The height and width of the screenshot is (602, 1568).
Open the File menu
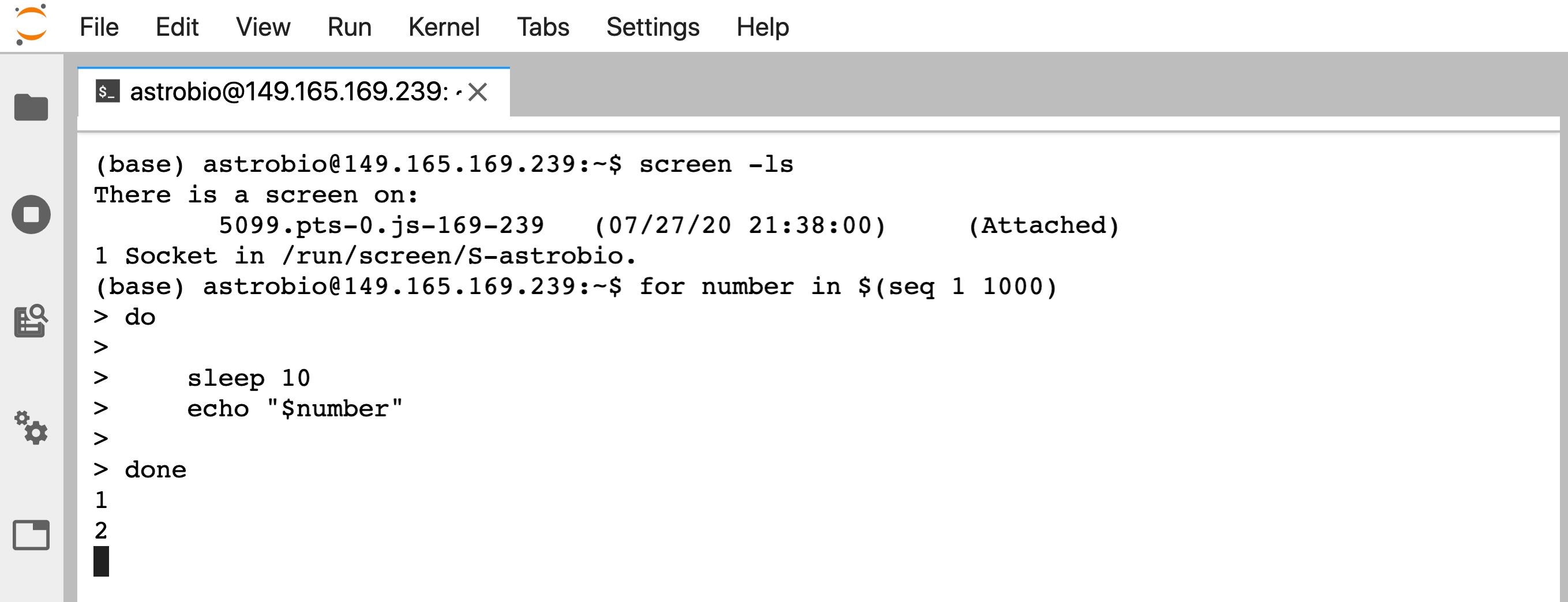99,27
